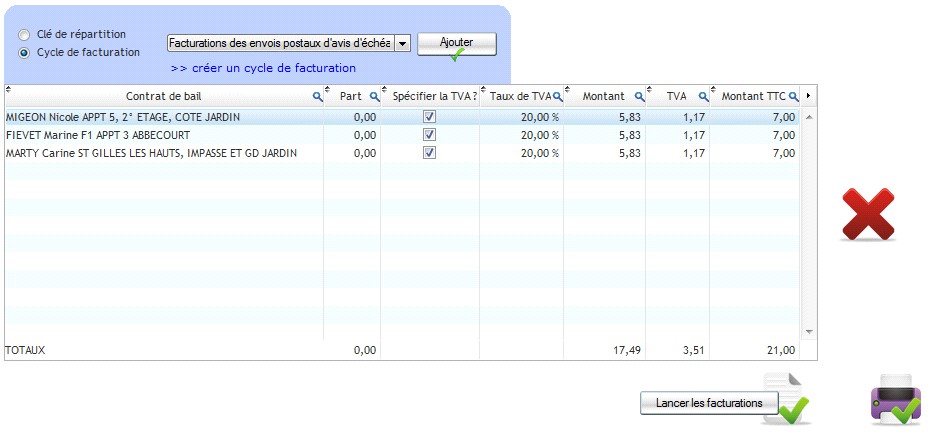932x432 pixels.
Task: Click the purple printer icon
Action: pyautogui.click(x=896, y=399)
